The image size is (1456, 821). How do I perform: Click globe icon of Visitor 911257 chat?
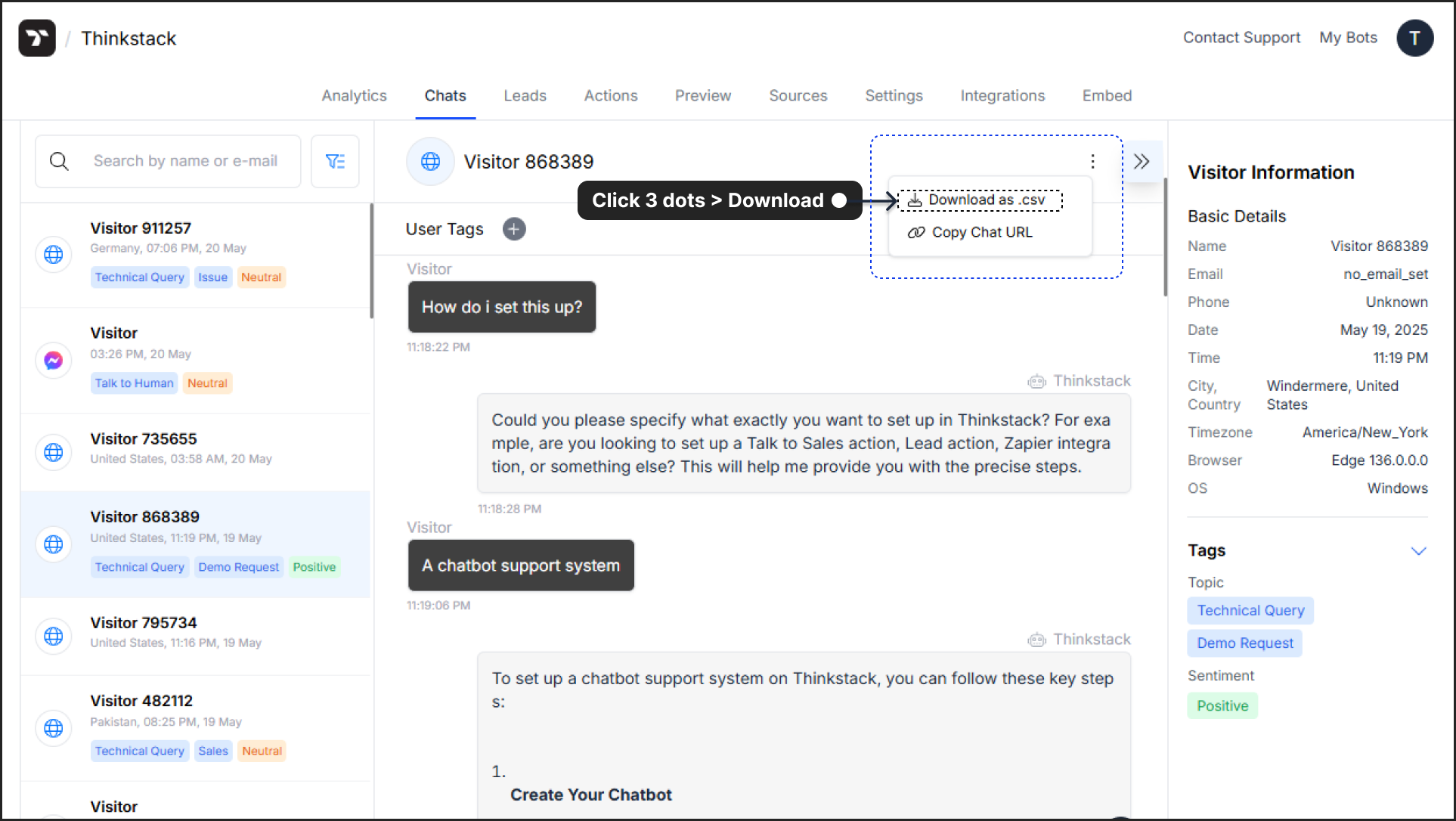[53, 254]
